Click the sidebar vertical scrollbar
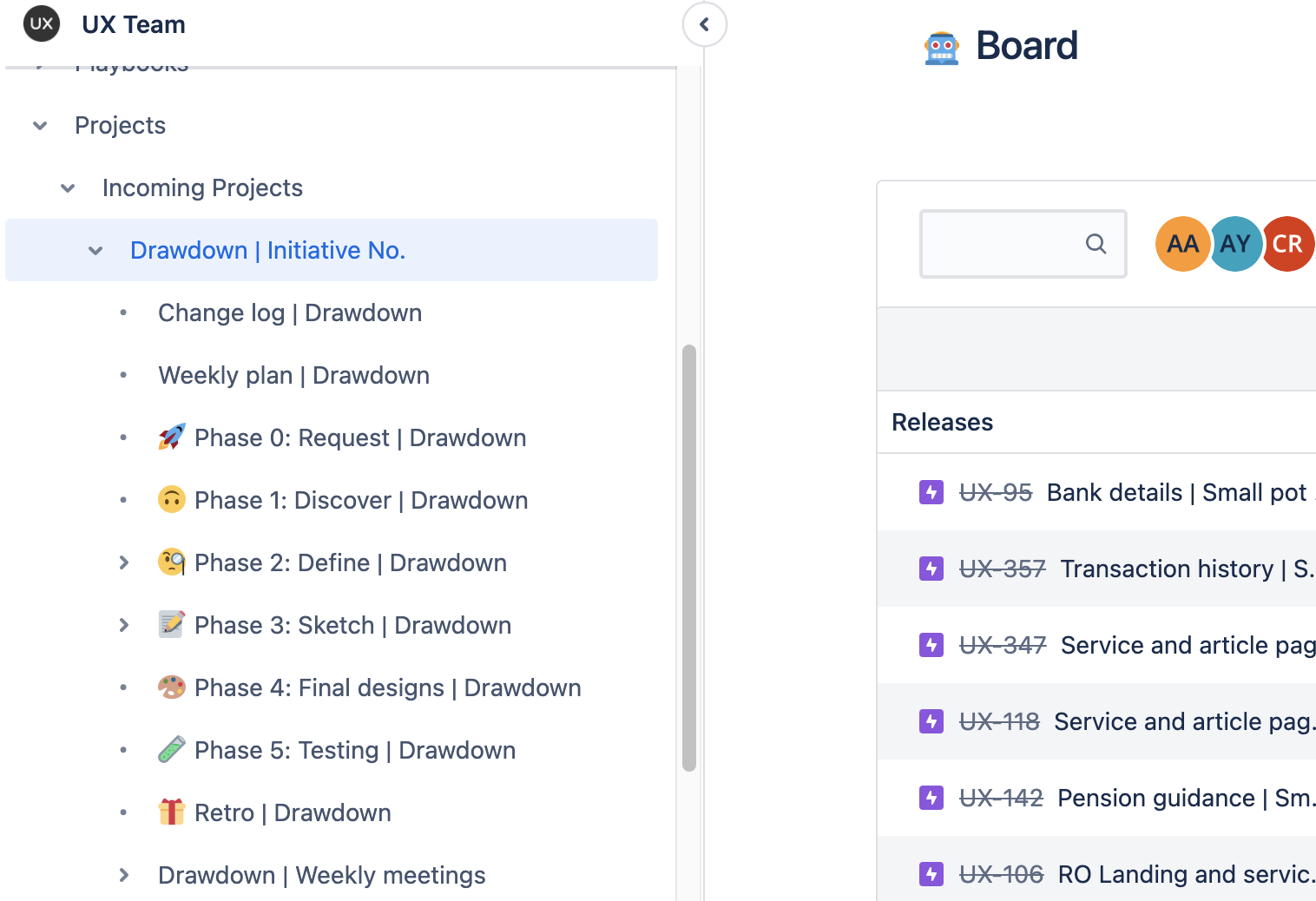Image resolution: width=1316 pixels, height=901 pixels. point(689,556)
